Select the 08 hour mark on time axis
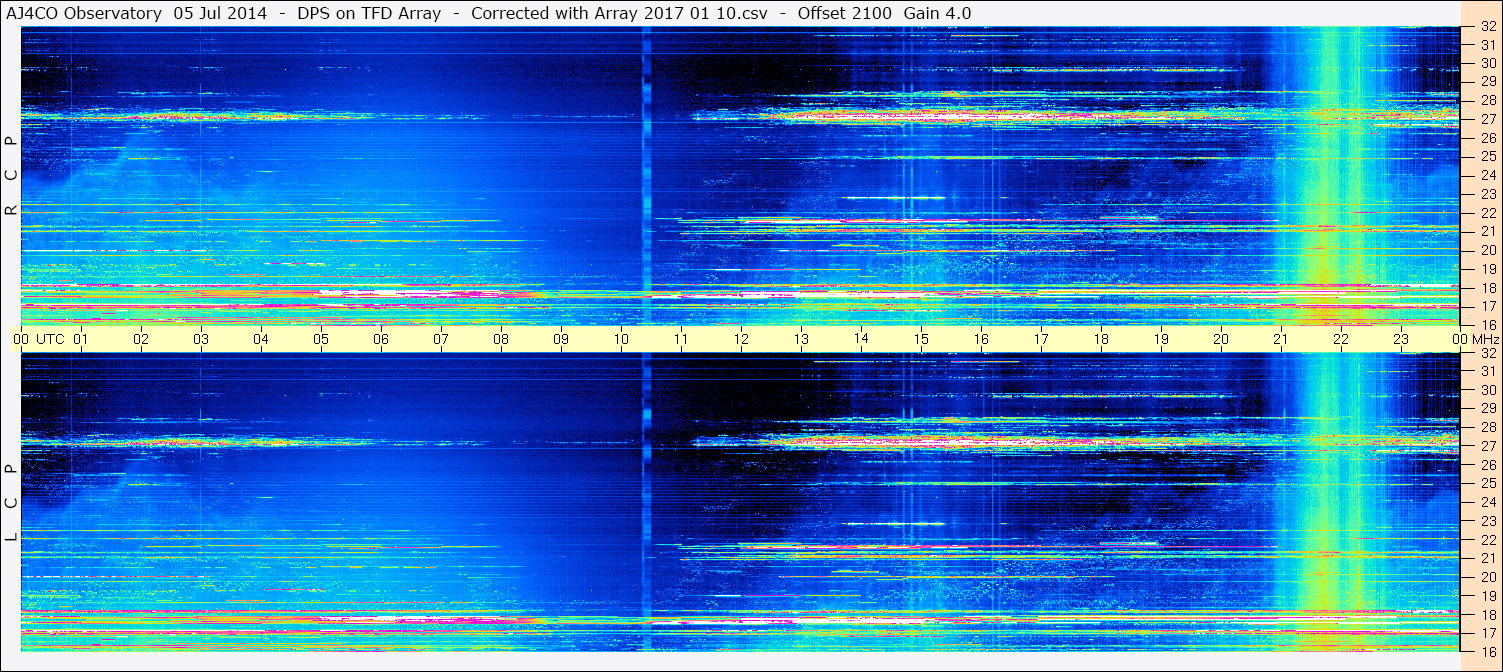This screenshot has height=672, width=1503. click(x=501, y=339)
